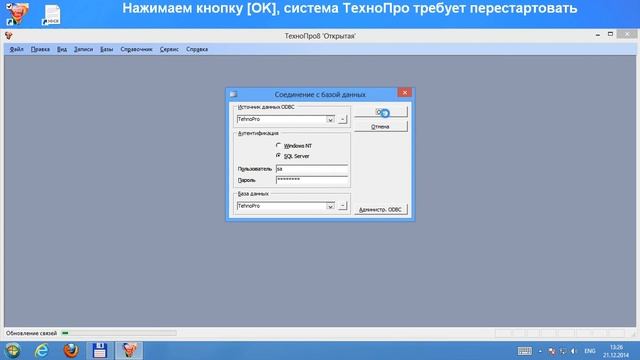
Task: Click the network icon in tray
Action: coord(563,351)
